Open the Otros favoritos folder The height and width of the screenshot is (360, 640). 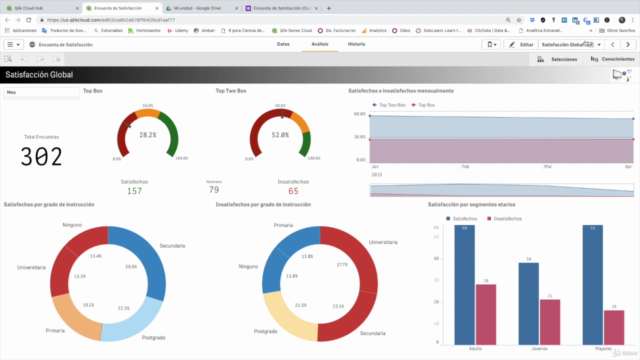[617, 31]
